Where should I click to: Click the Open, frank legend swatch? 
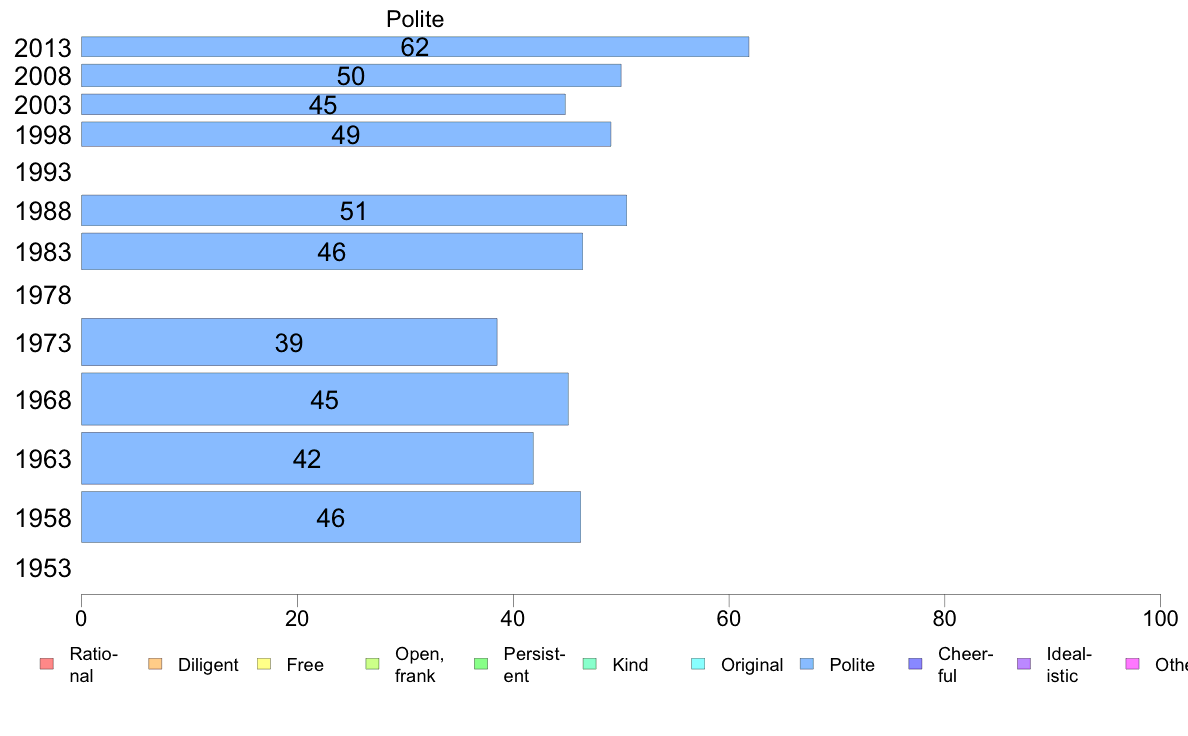point(372,665)
